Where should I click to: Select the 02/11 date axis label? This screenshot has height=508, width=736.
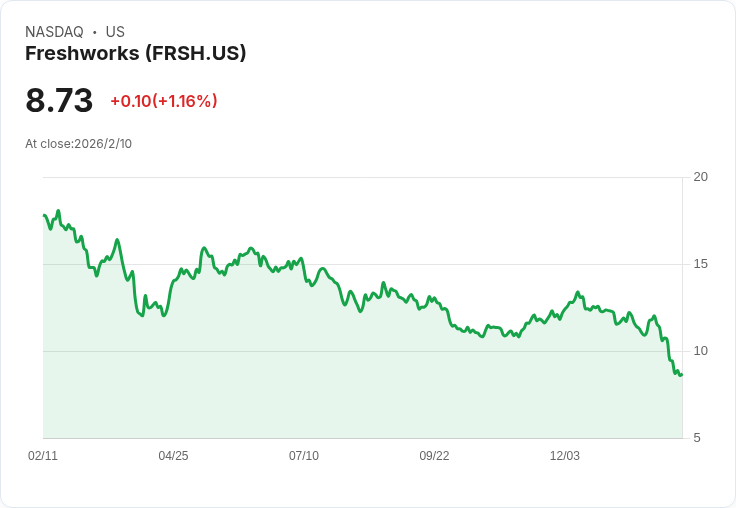click(x=43, y=456)
